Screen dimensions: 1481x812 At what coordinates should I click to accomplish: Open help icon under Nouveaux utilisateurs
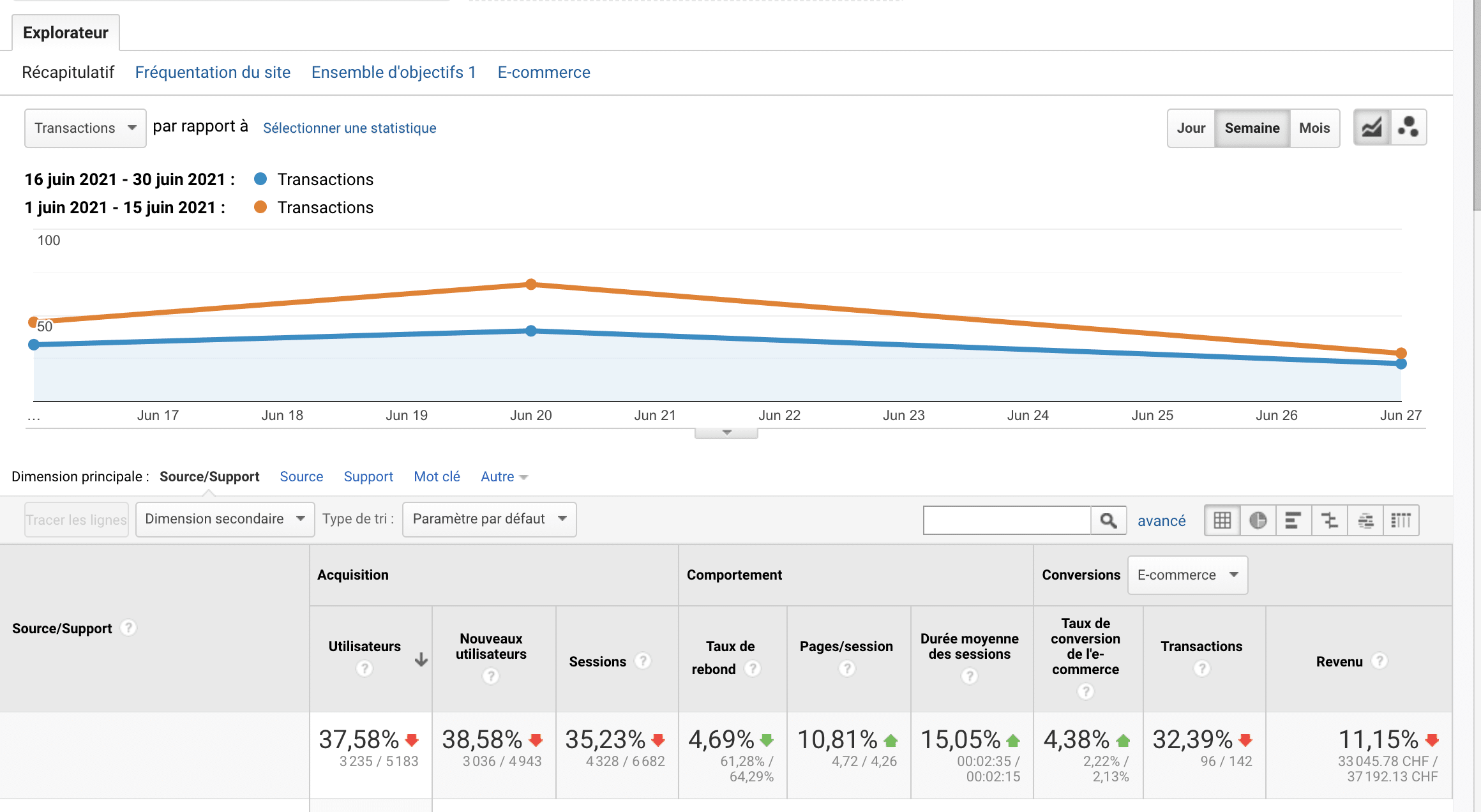point(490,676)
